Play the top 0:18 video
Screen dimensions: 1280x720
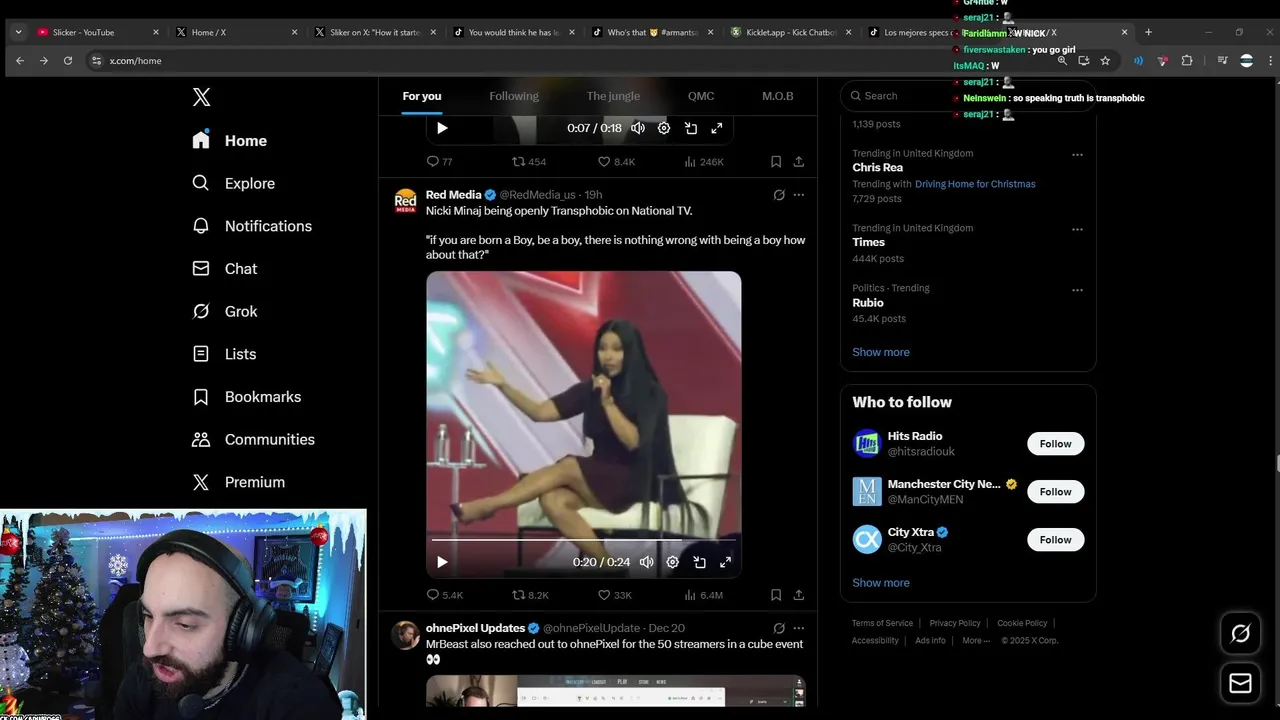442,128
